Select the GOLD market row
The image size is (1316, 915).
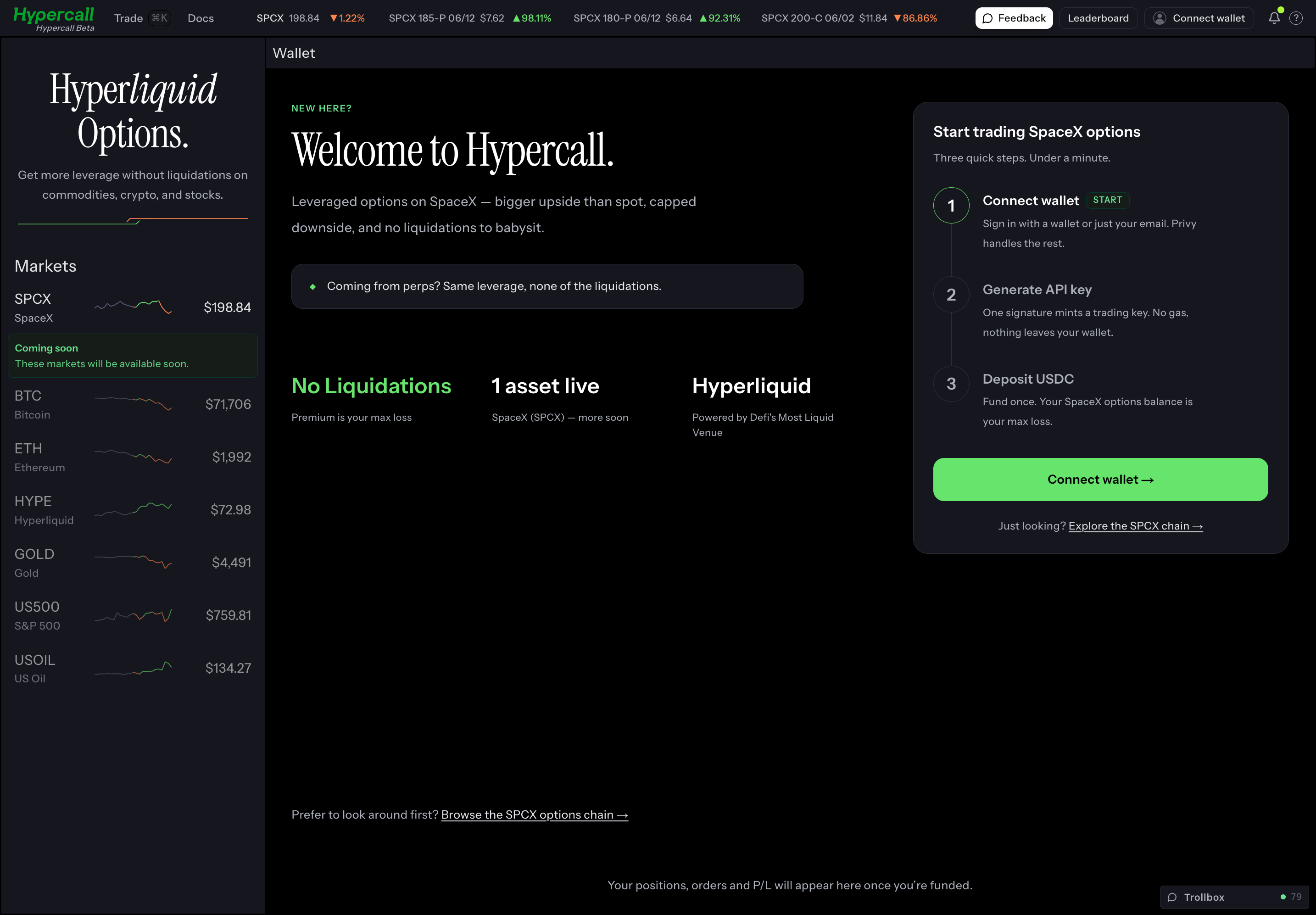tap(133, 563)
